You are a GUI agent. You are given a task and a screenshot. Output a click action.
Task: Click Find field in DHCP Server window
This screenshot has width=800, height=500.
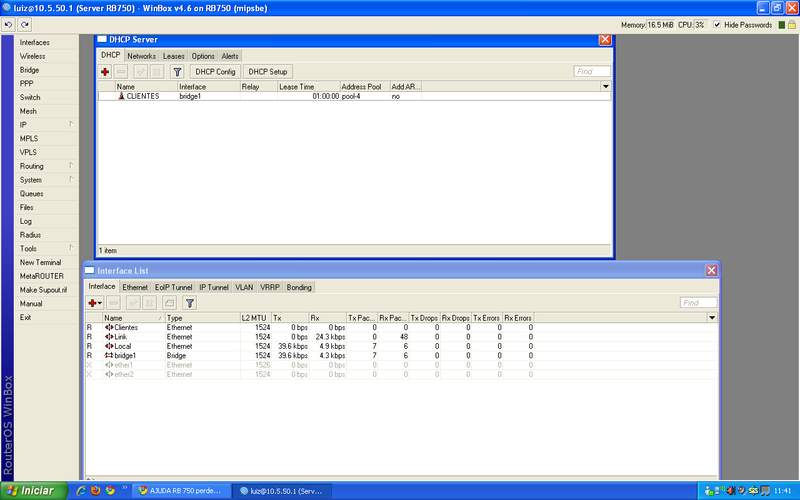(592, 71)
